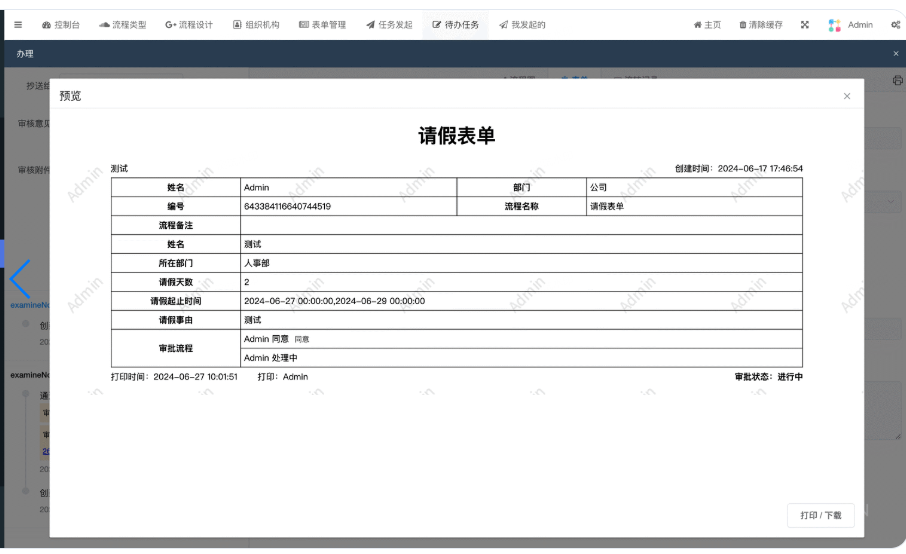
Task: Select the 待办任务 tab
Action: pos(456,25)
